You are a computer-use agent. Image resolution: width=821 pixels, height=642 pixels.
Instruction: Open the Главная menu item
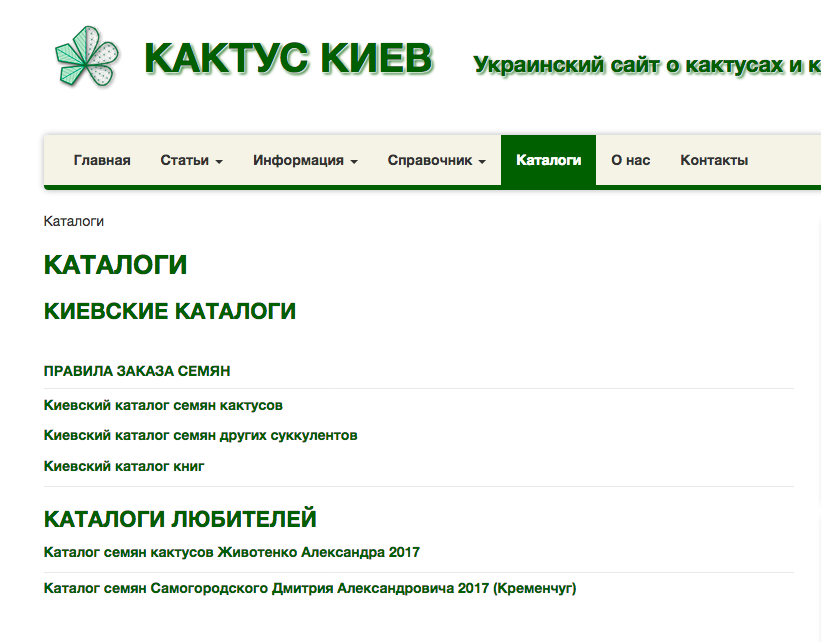point(102,160)
